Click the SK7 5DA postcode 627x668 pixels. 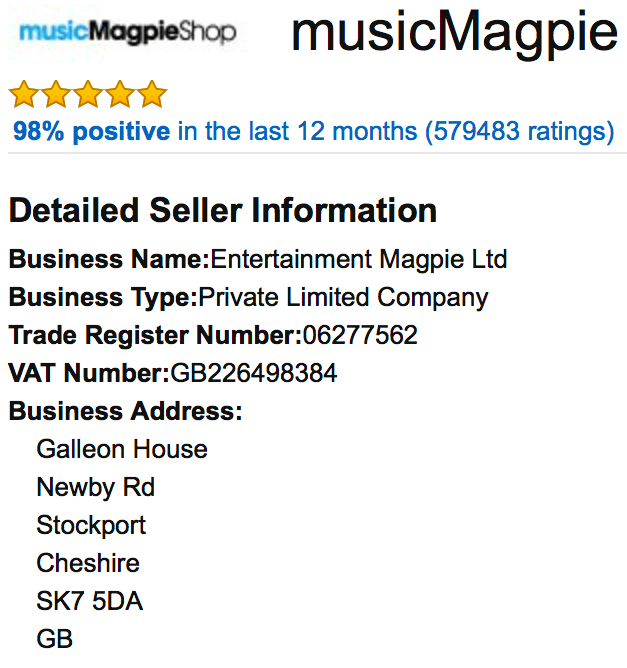(x=89, y=601)
